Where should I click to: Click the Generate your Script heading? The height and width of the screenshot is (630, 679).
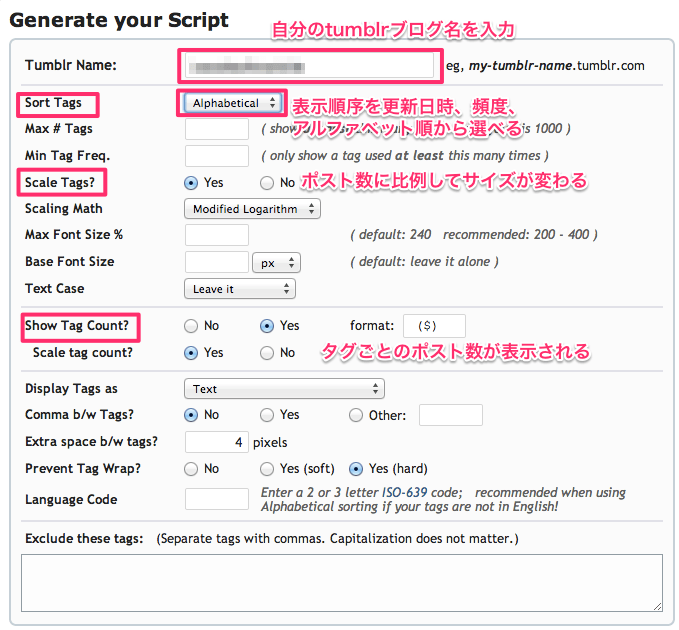[119, 20]
